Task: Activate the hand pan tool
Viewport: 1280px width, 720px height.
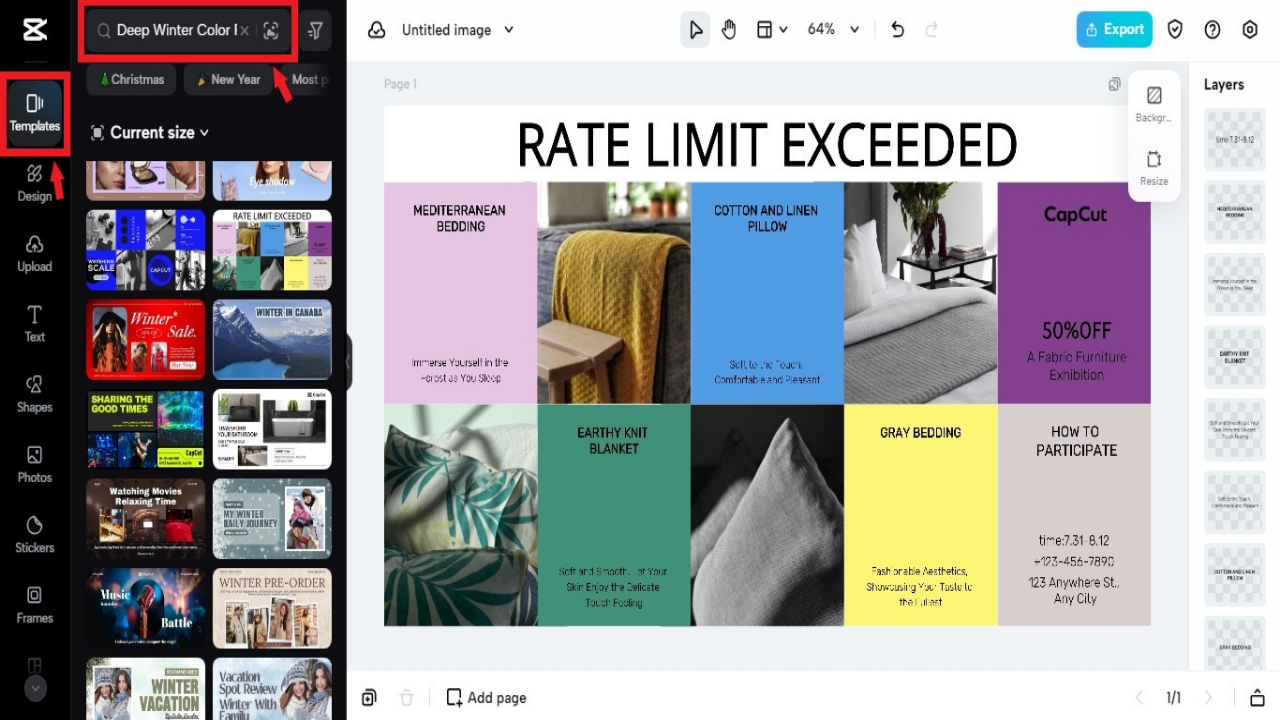Action: pos(729,29)
